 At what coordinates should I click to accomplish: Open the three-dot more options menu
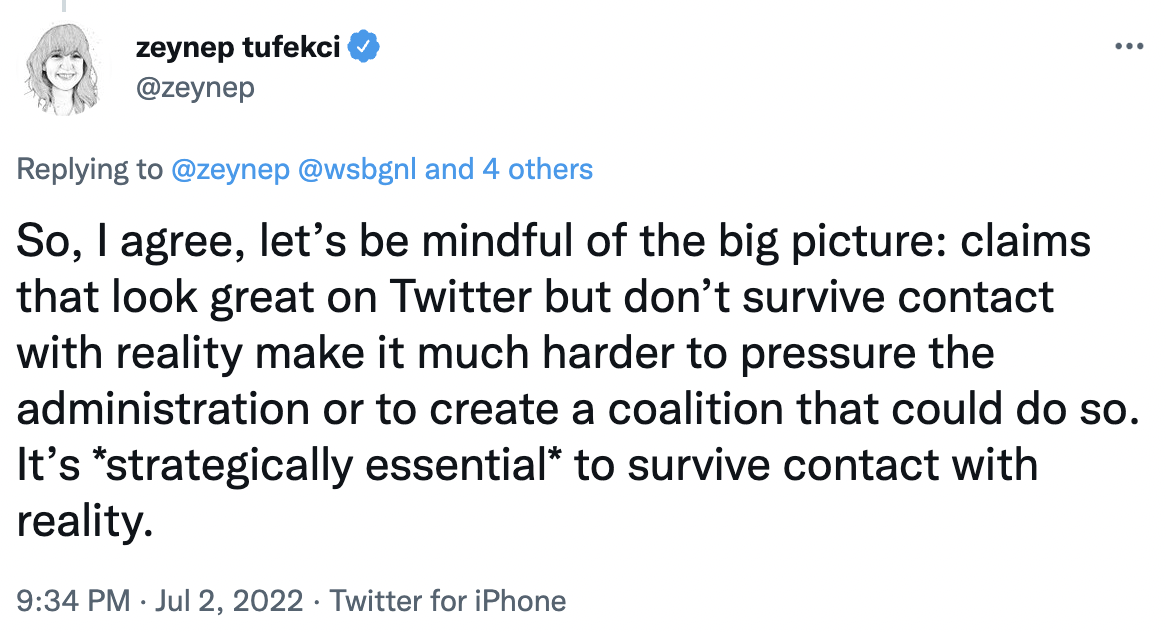coord(1127,47)
